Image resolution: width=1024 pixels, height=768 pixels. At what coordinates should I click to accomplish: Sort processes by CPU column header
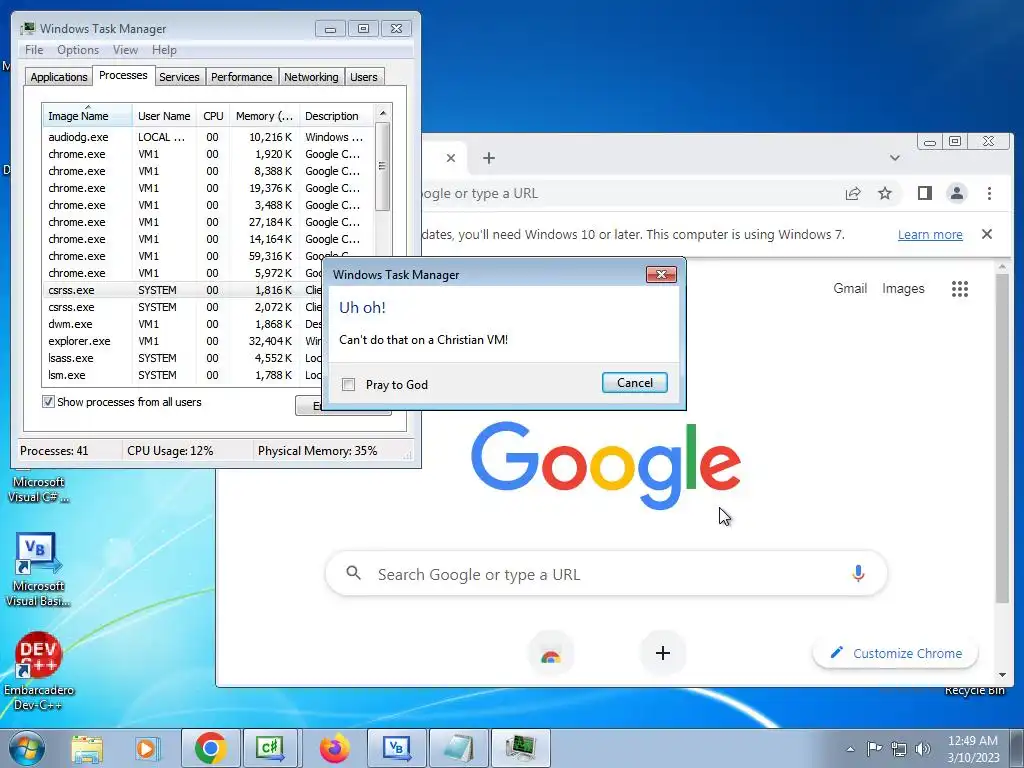(213, 116)
